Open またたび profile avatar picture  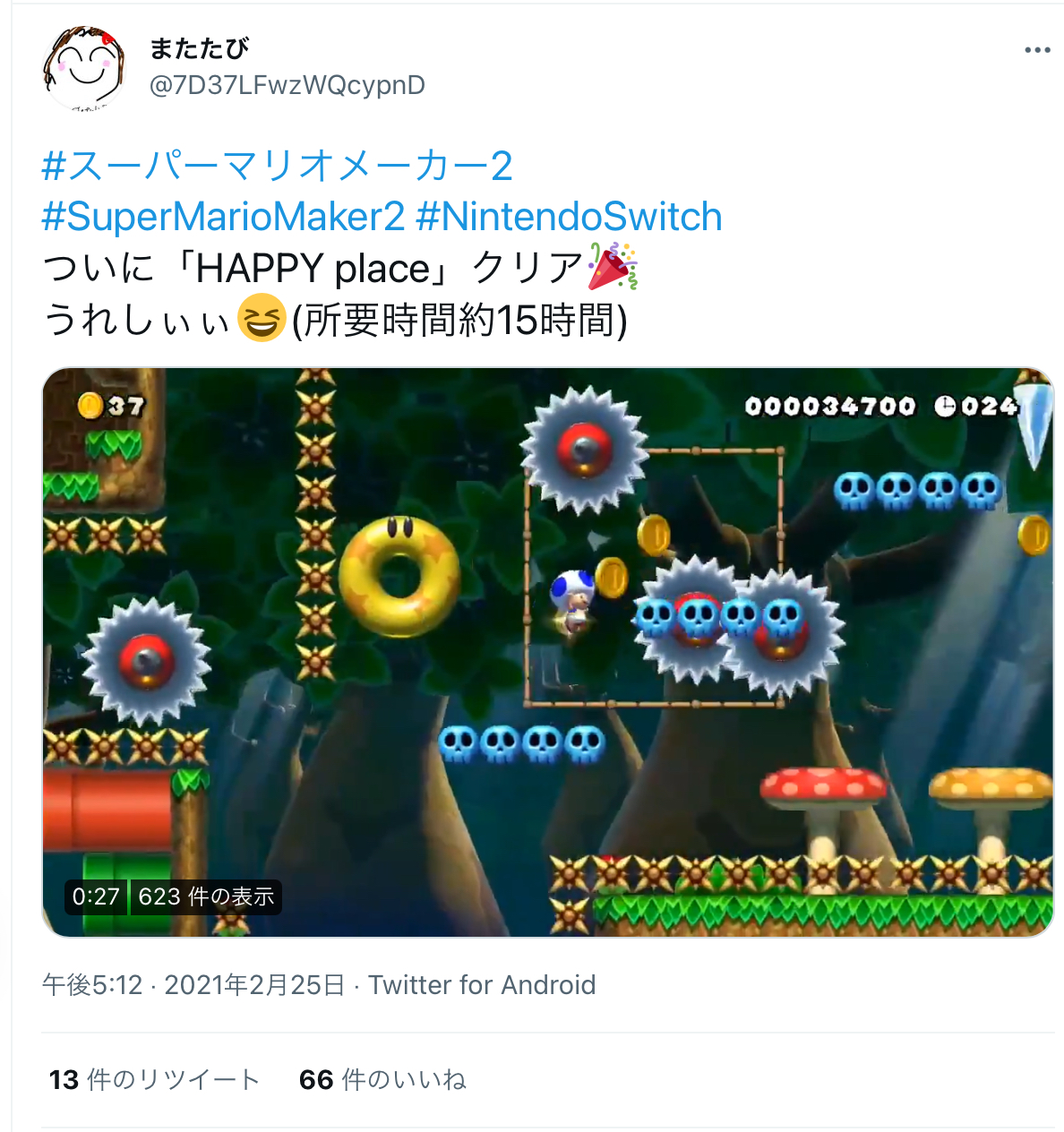(x=84, y=68)
